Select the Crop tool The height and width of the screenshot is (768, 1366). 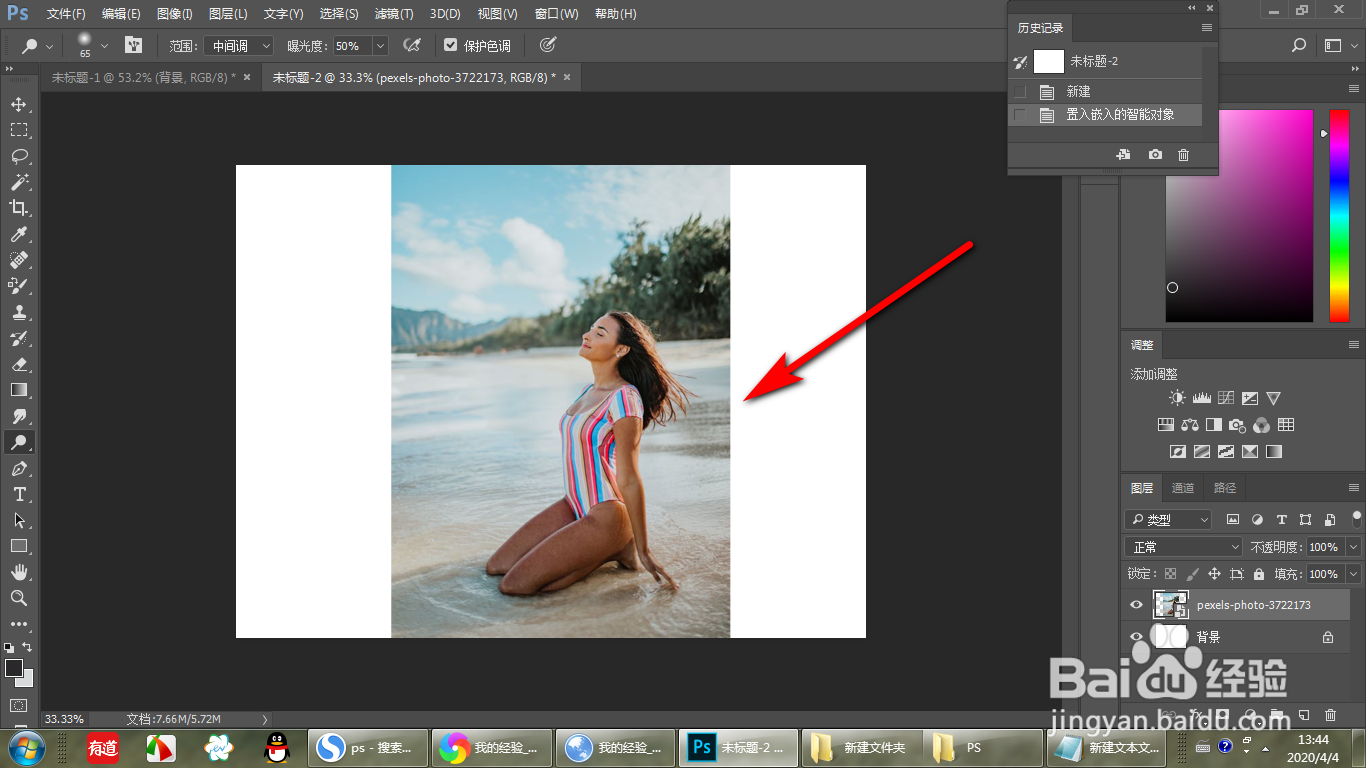point(19,208)
